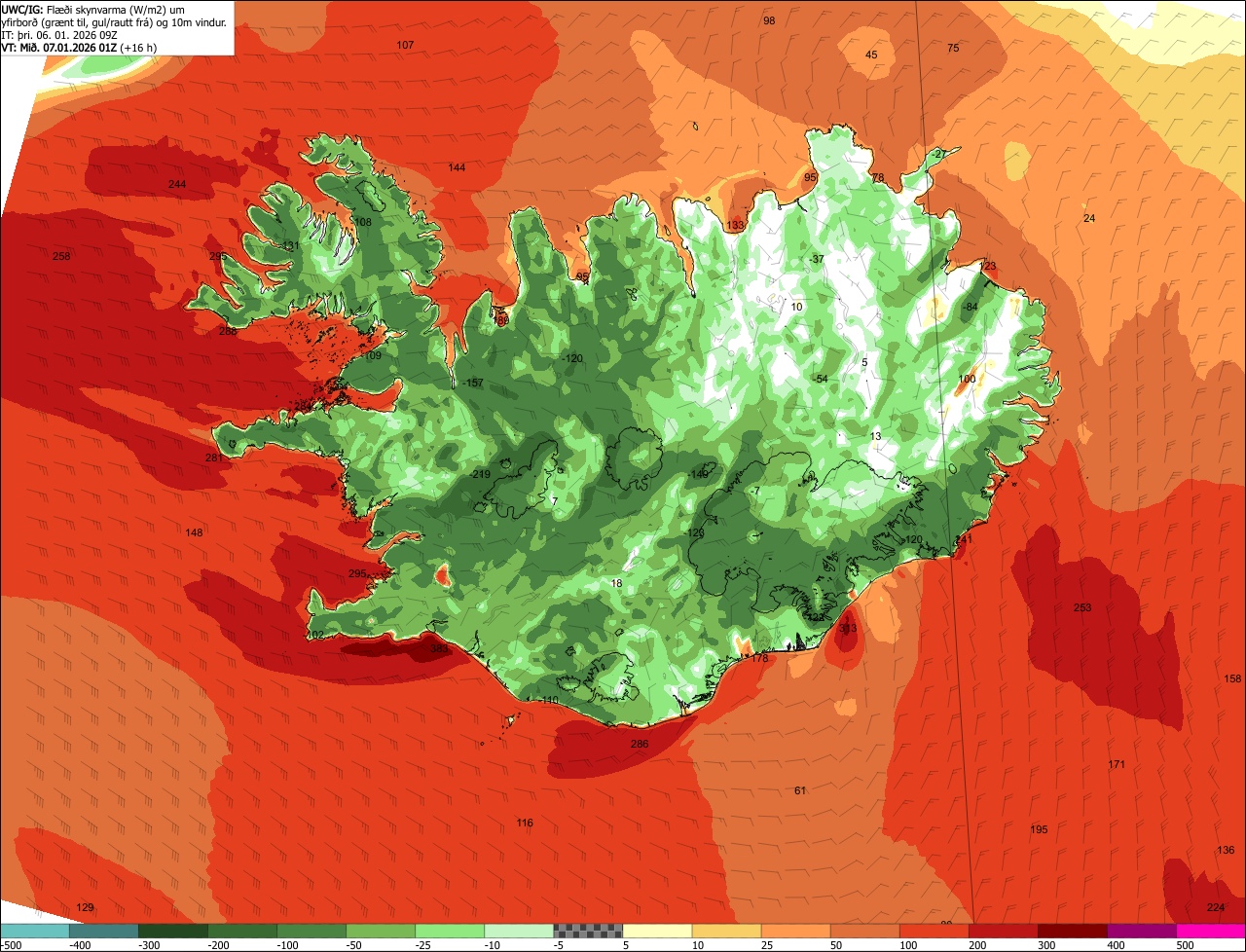
Task: Click the value 144 on the map
Action: coord(457,168)
